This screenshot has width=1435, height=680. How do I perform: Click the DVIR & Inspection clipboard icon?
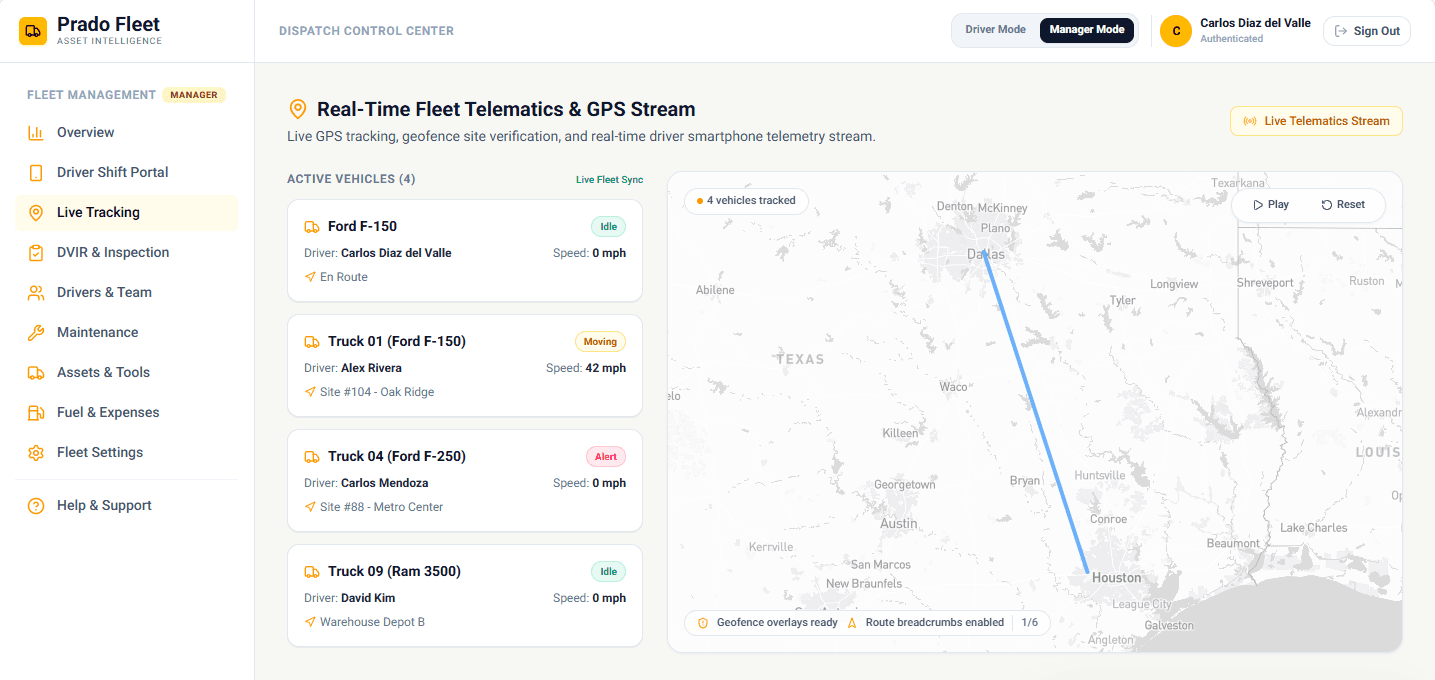[36, 252]
